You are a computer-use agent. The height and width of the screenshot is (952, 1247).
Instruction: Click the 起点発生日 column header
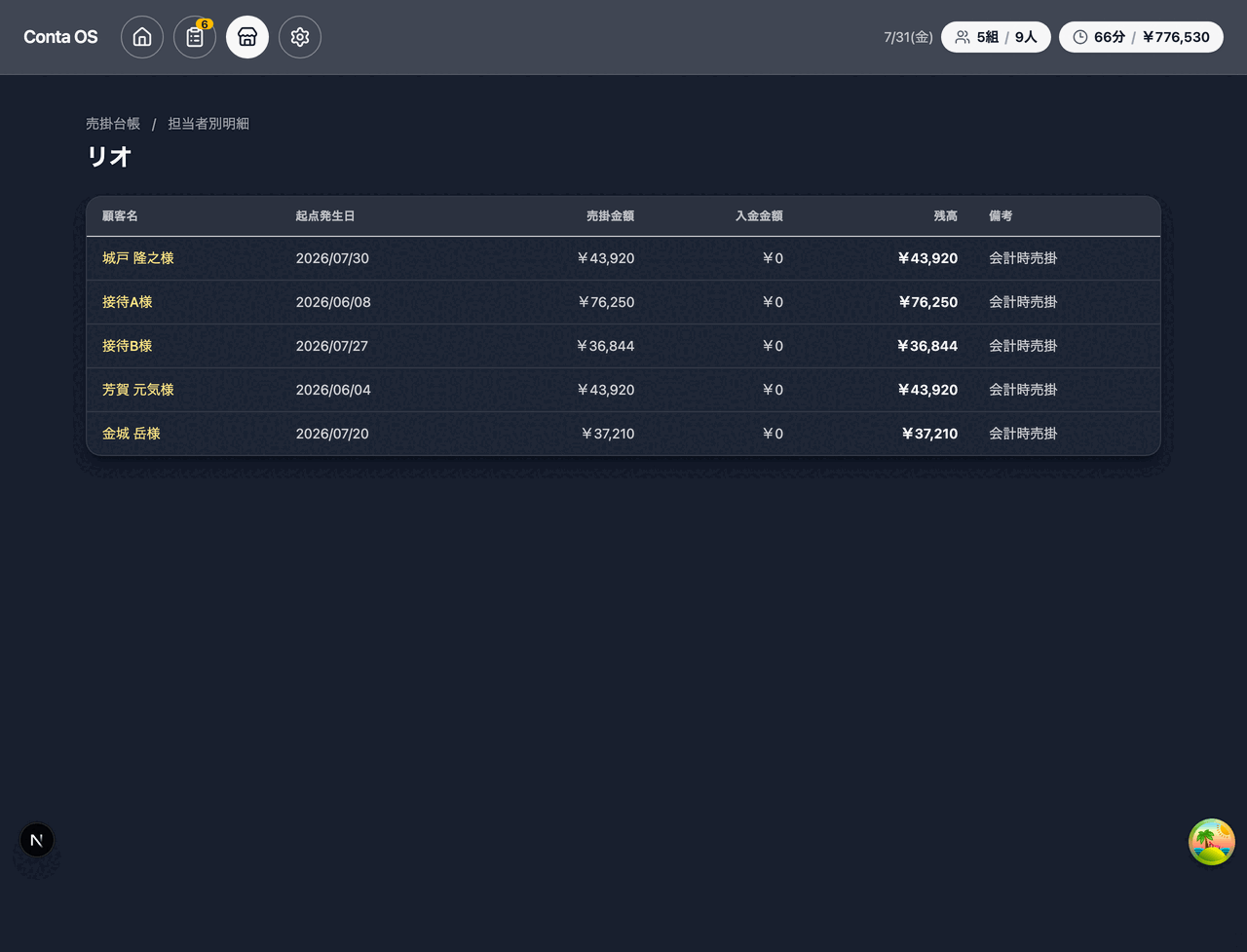click(325, 216)
